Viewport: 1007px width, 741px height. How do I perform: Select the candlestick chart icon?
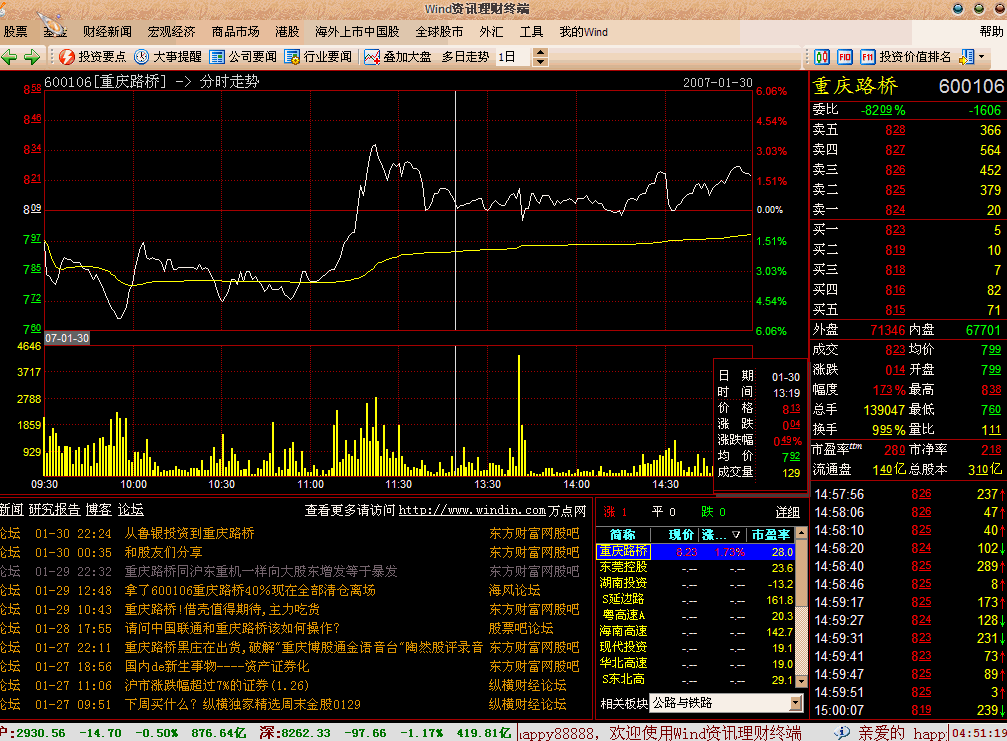(821, 57)
